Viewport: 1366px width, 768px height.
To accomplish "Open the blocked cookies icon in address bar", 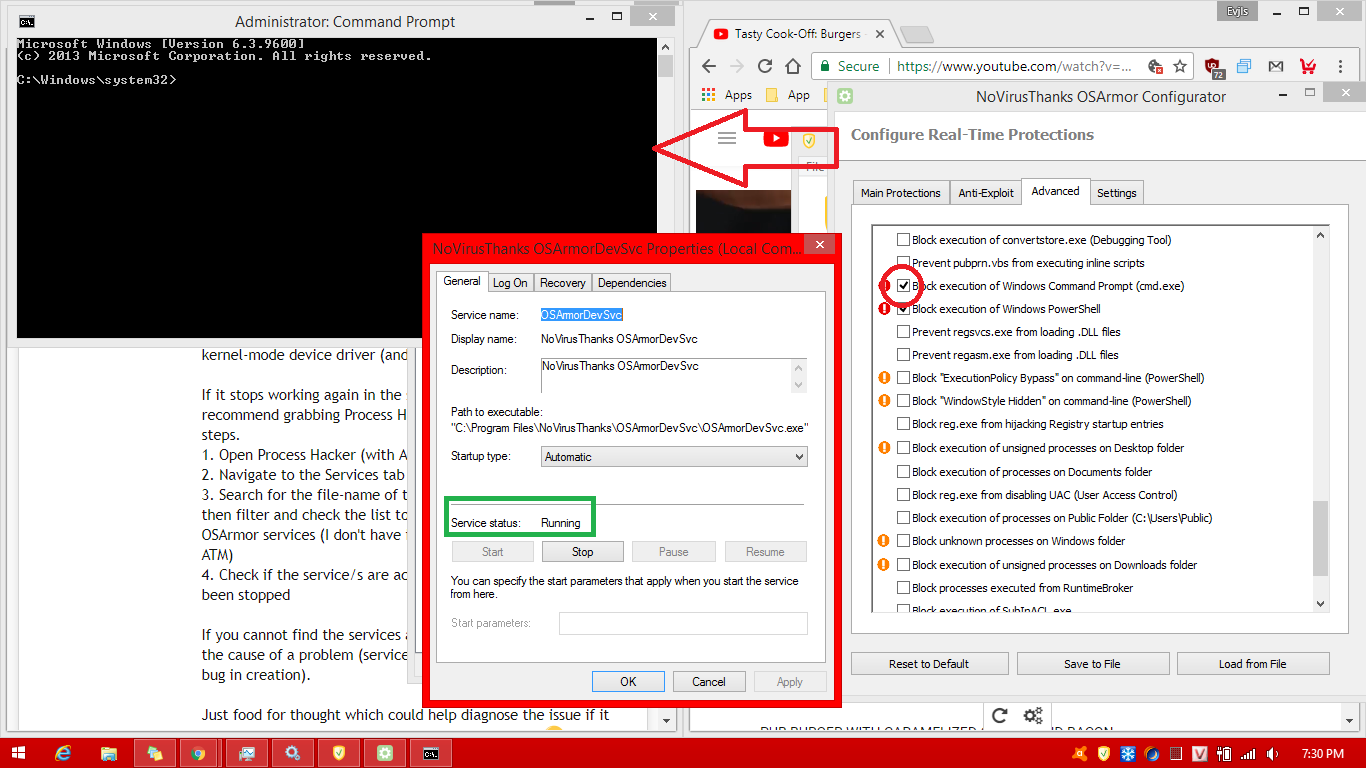I will (1156, 66).
